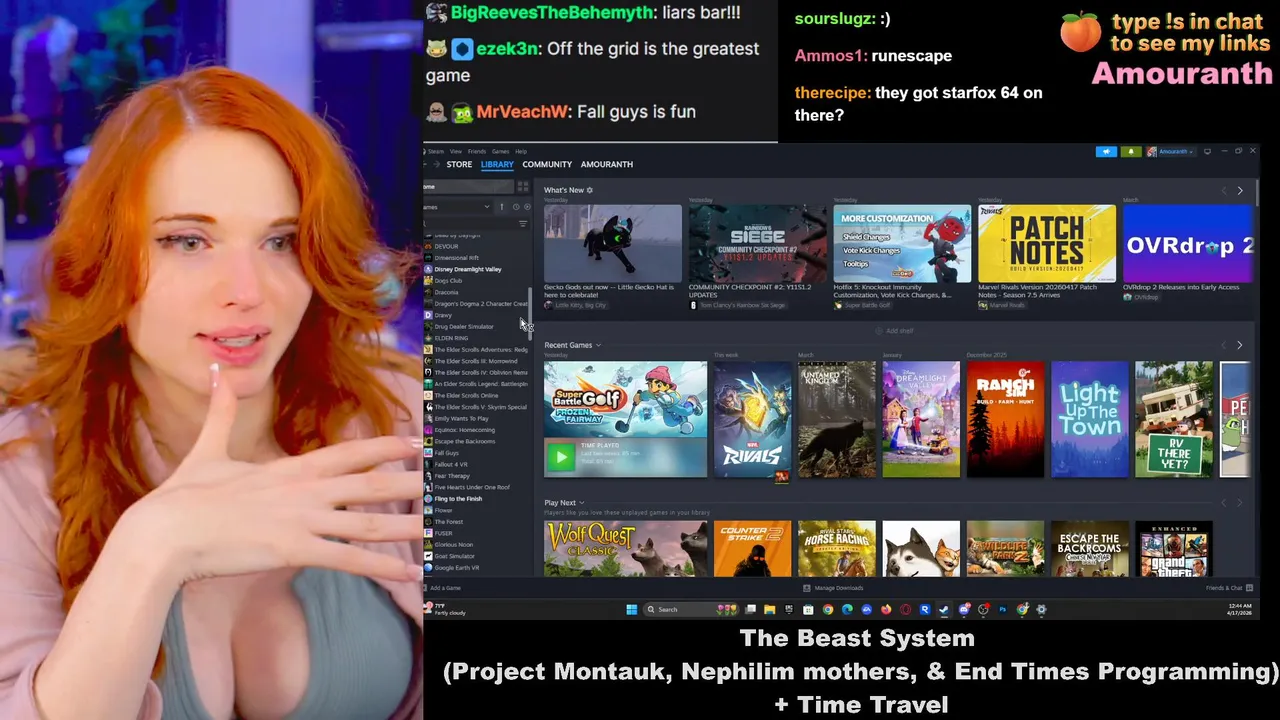The height and width of the screenshot is (720, 1280).
Task: Click the Windows taskbar Search box
Action: [x=691, y=609]
